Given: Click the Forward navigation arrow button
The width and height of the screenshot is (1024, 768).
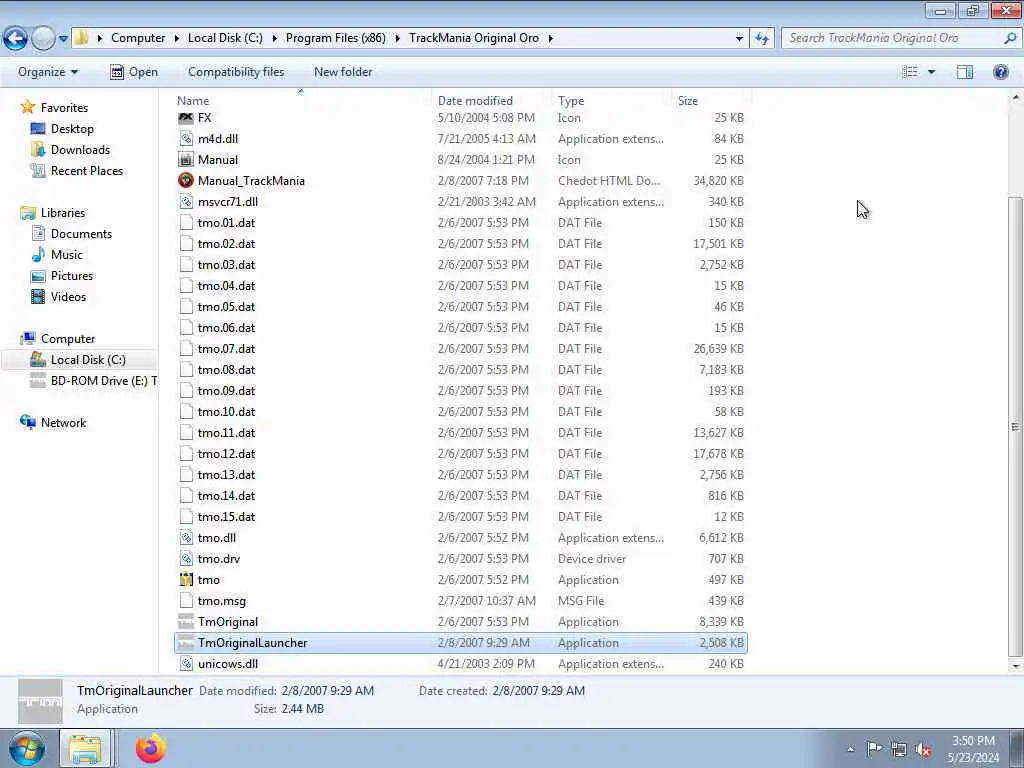Looking at the screenshot, I should 43,38.
